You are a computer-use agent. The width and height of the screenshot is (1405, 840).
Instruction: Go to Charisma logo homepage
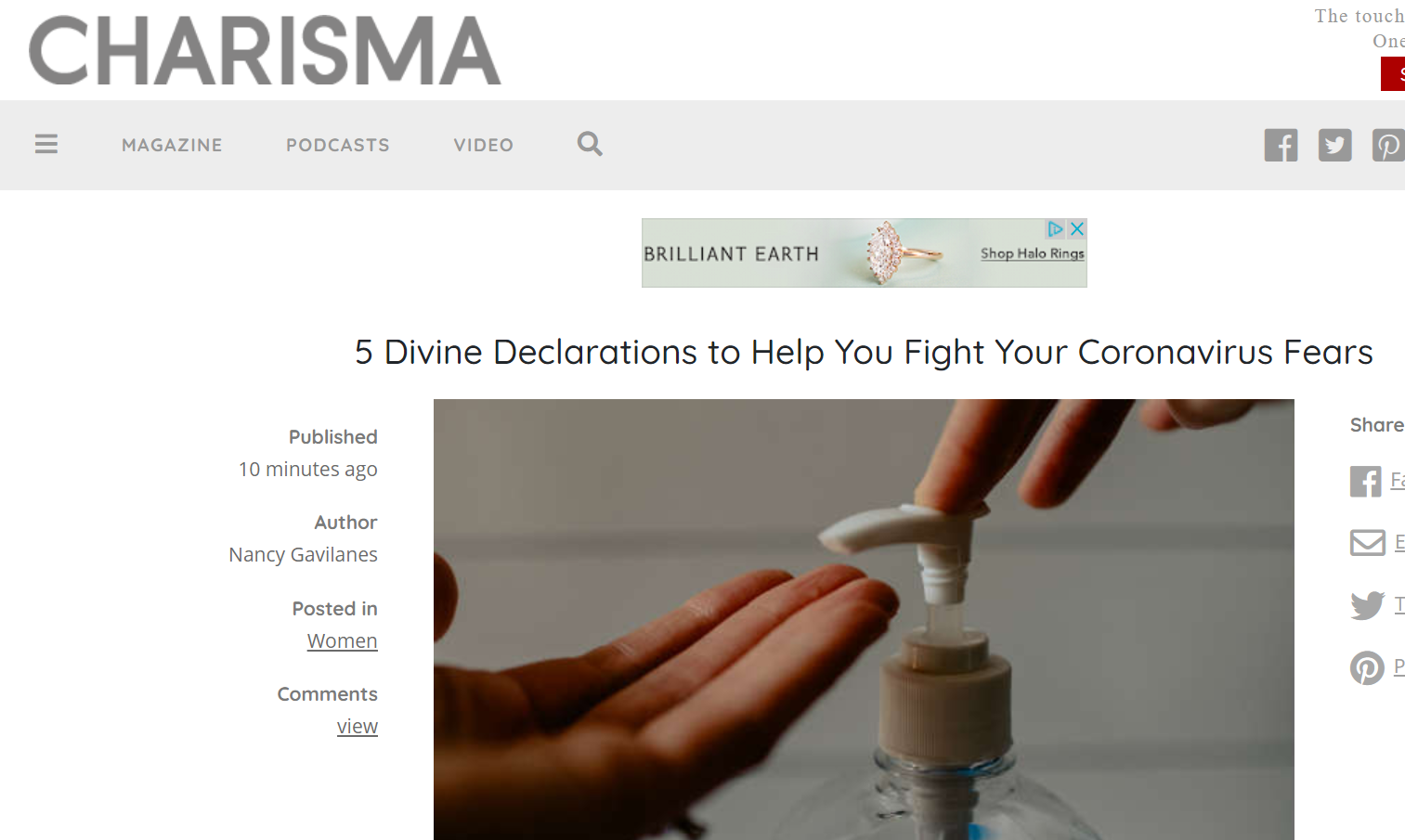pyautogui.click(x=265, y=50)
